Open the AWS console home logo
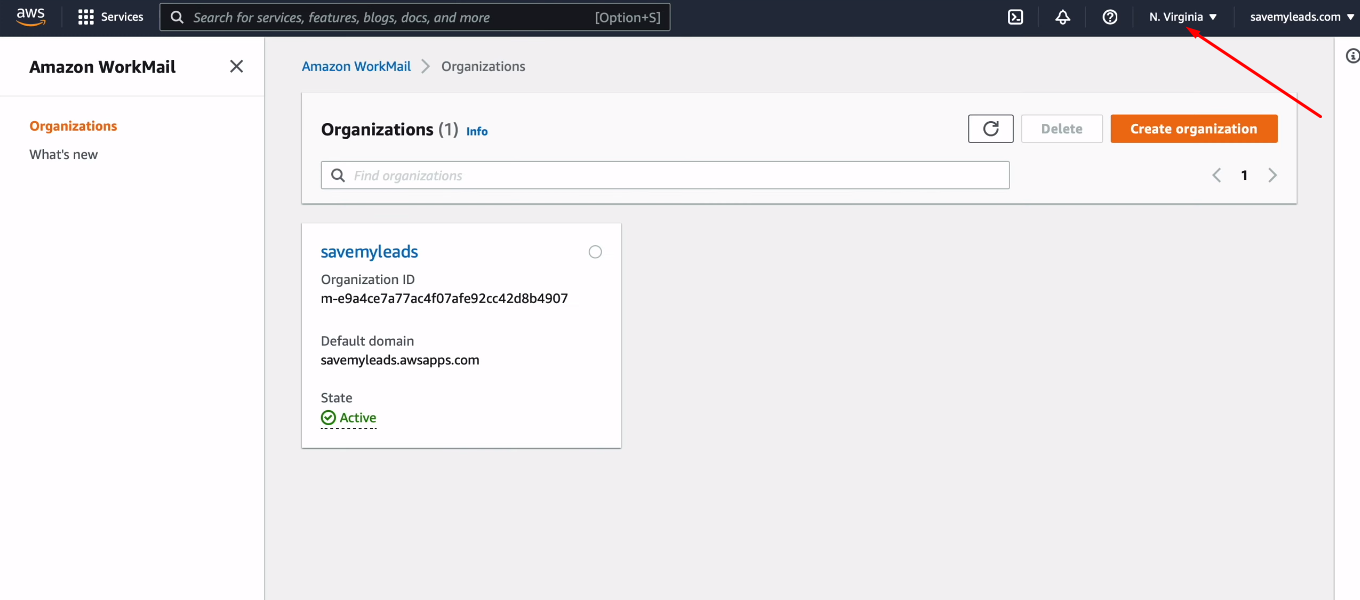The image size is (1360, 600). point(31,17)
